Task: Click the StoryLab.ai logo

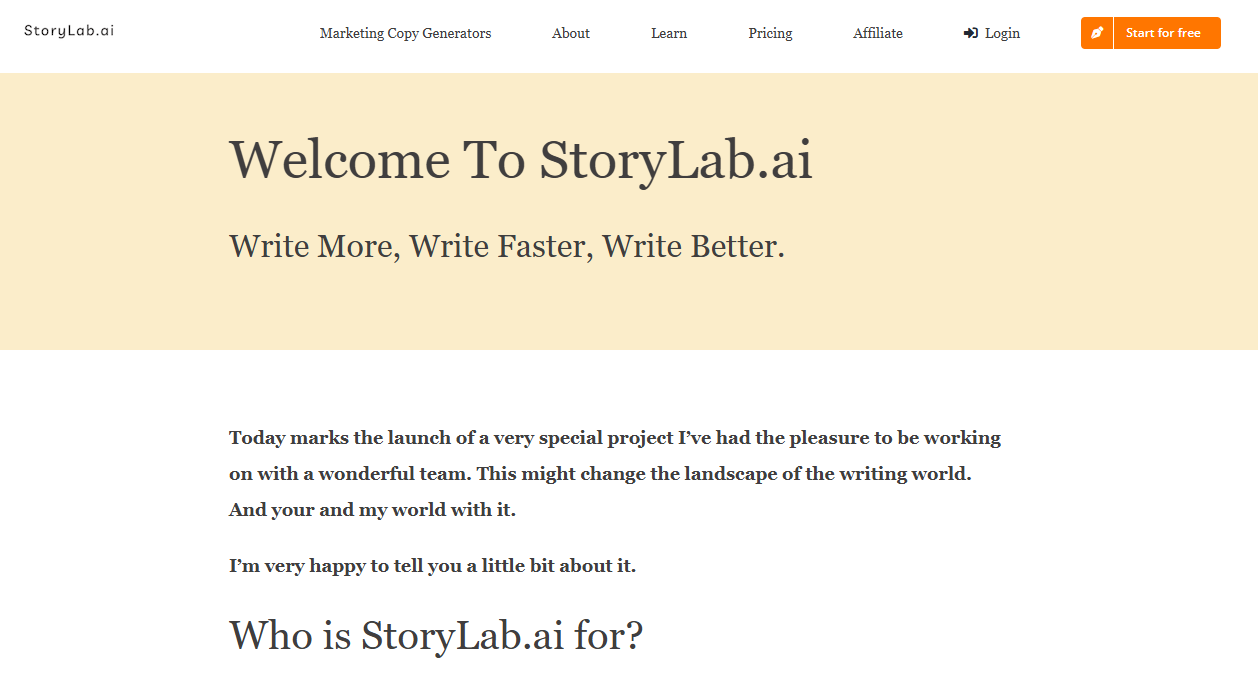Action: tap(69, 30)
